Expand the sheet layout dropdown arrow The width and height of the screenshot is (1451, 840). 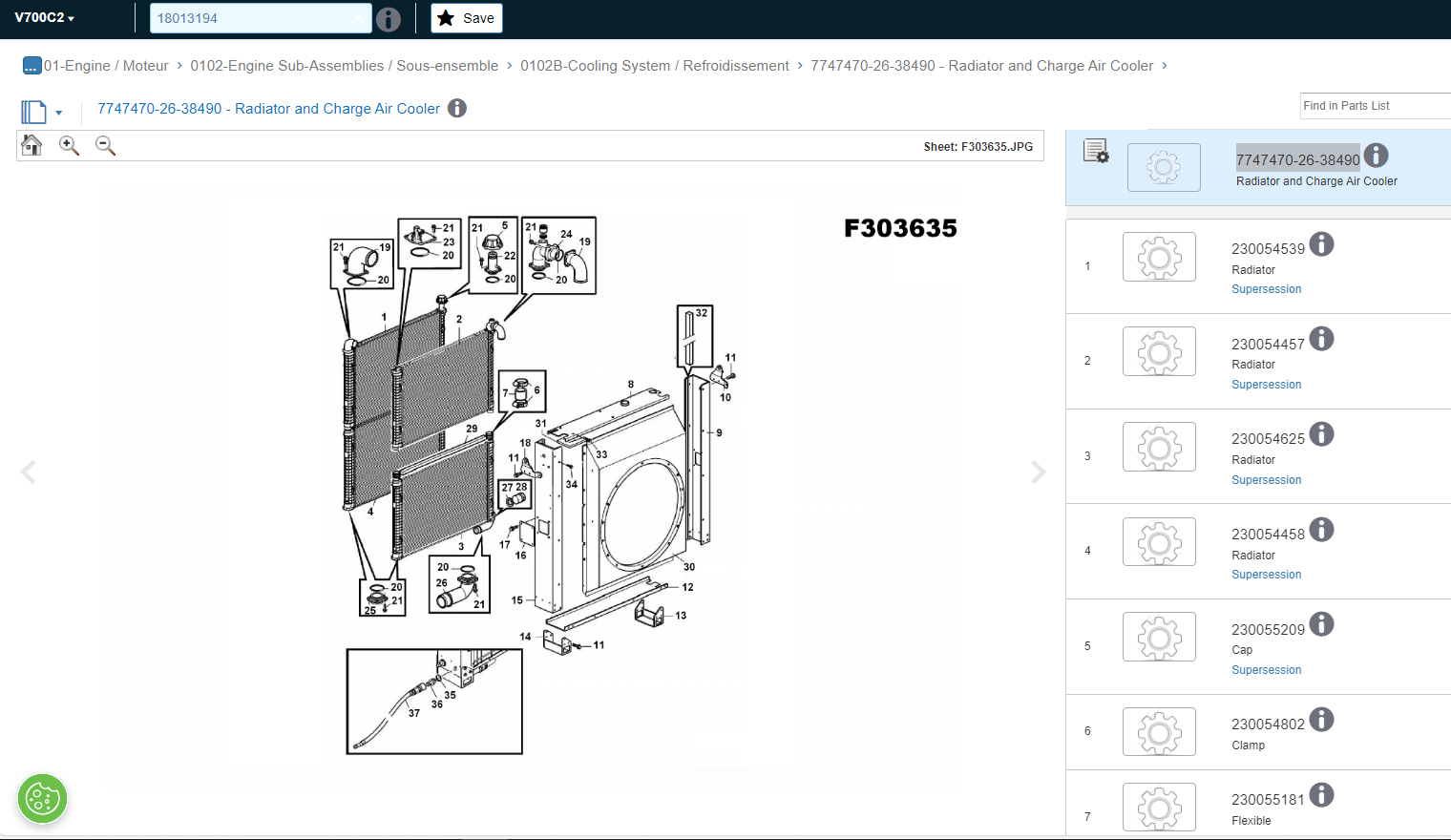pos(59,113)
